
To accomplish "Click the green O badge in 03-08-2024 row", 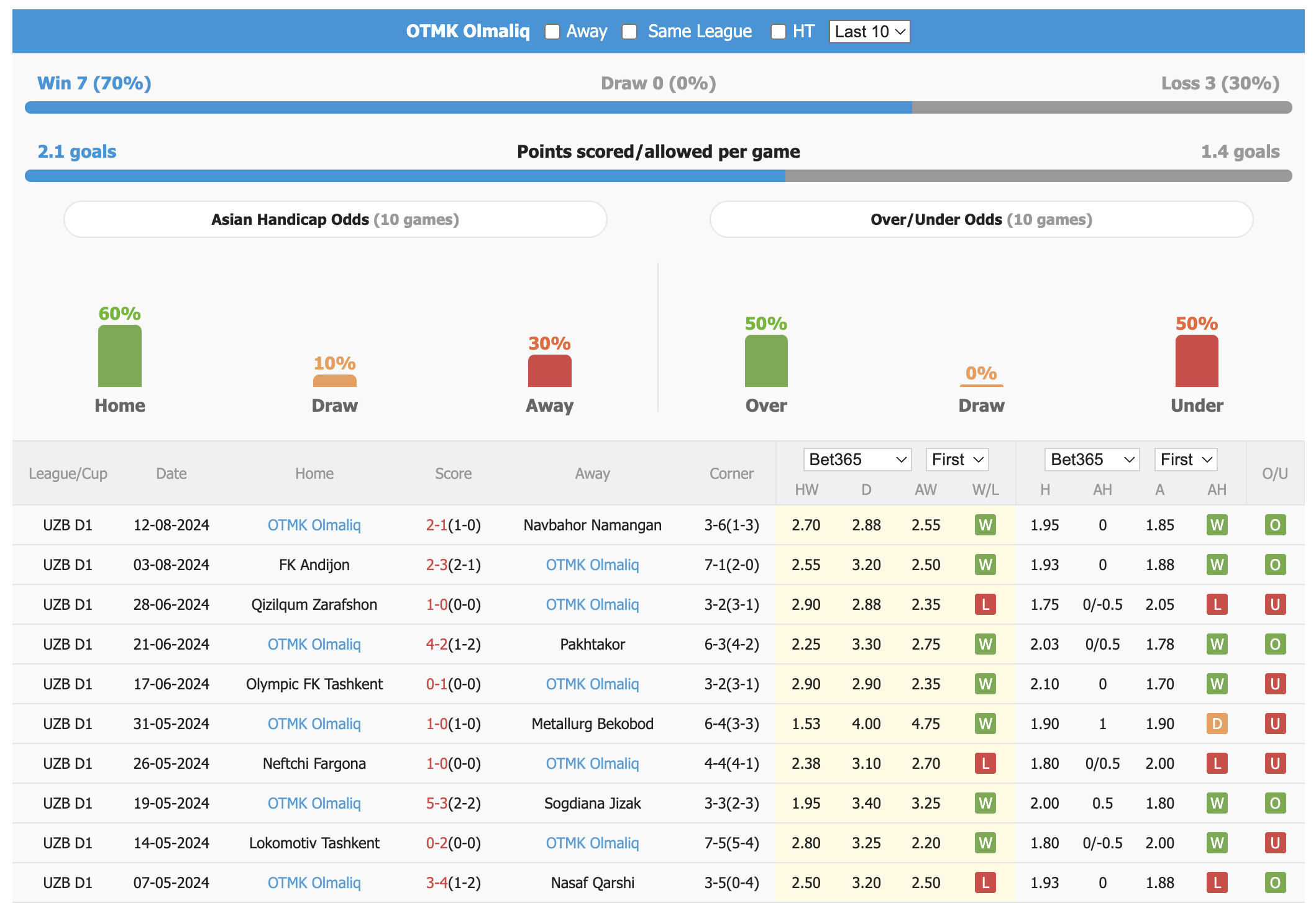I will click(1275, 565).
